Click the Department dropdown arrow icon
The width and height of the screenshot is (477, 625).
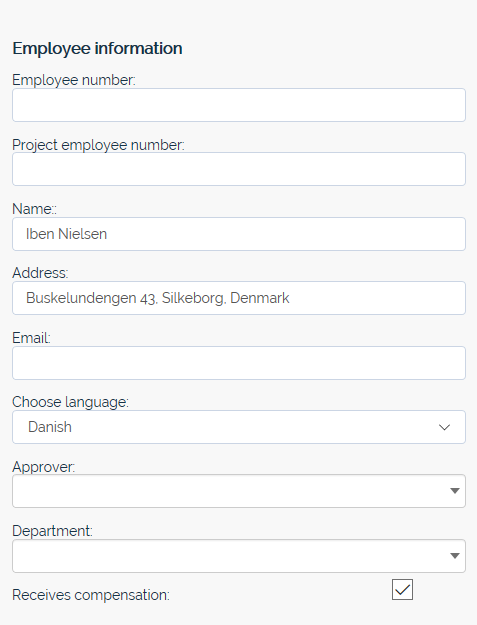pos(455,556)
